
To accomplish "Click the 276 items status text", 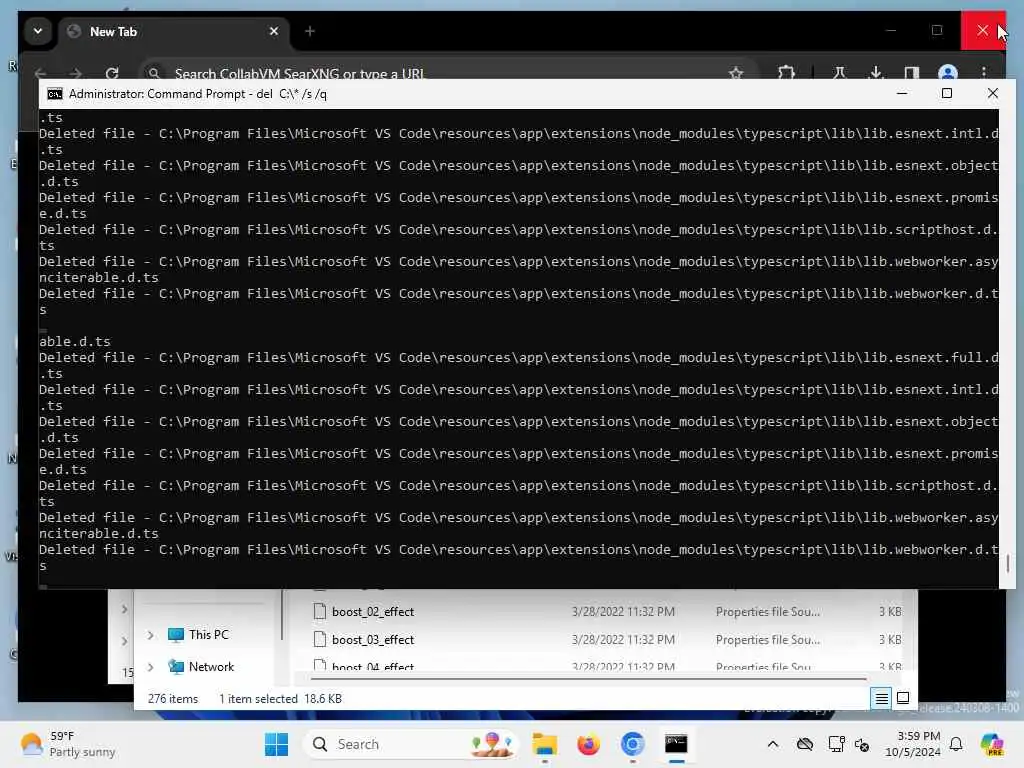I will [x=172, y=699].
